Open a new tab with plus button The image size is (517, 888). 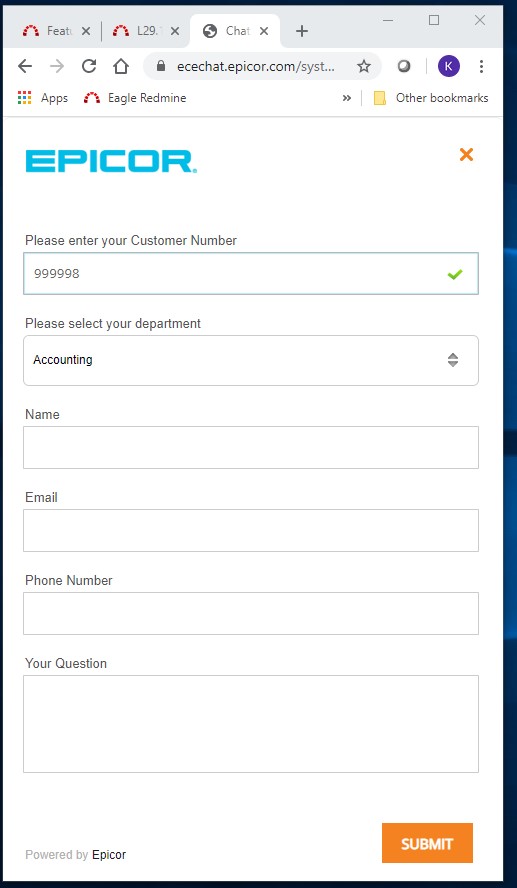tap(302, 31)
